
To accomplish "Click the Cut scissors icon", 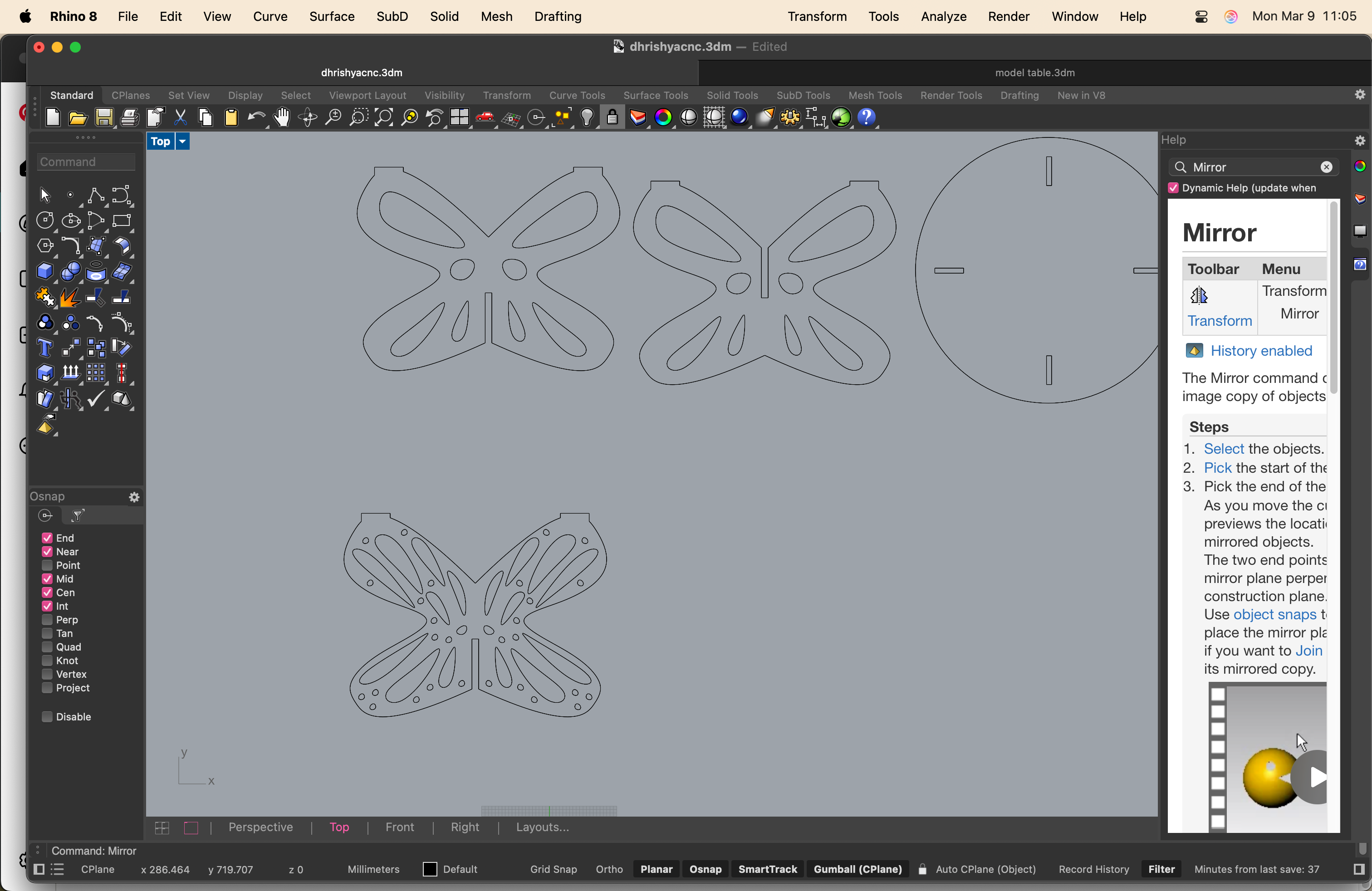I will (181, 117).
